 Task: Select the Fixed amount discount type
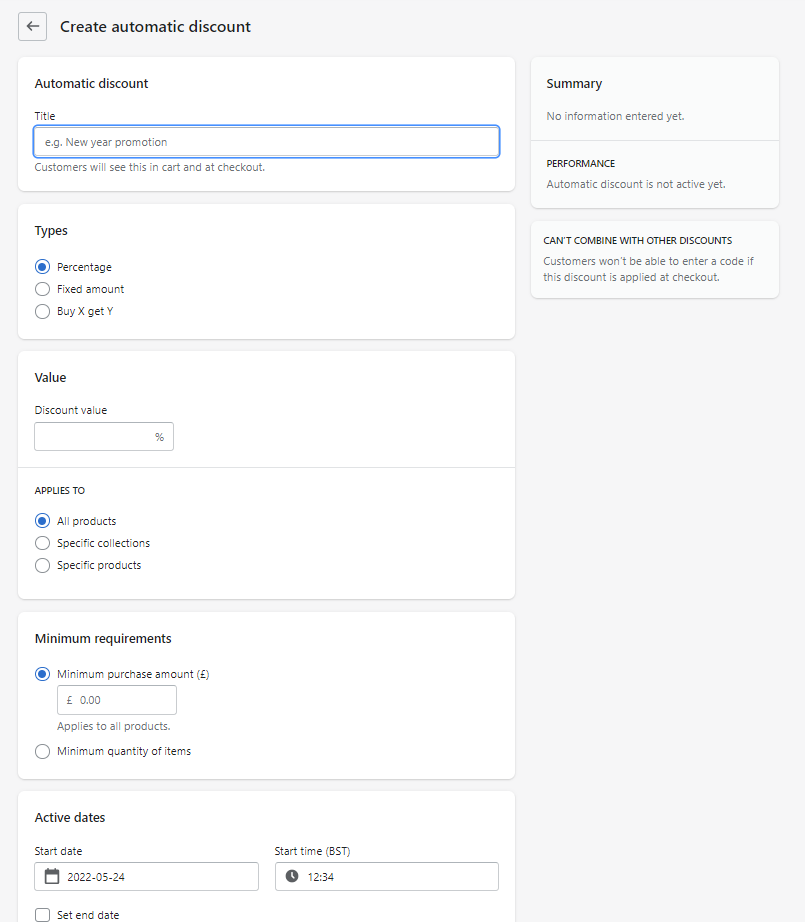coord(42,289)
